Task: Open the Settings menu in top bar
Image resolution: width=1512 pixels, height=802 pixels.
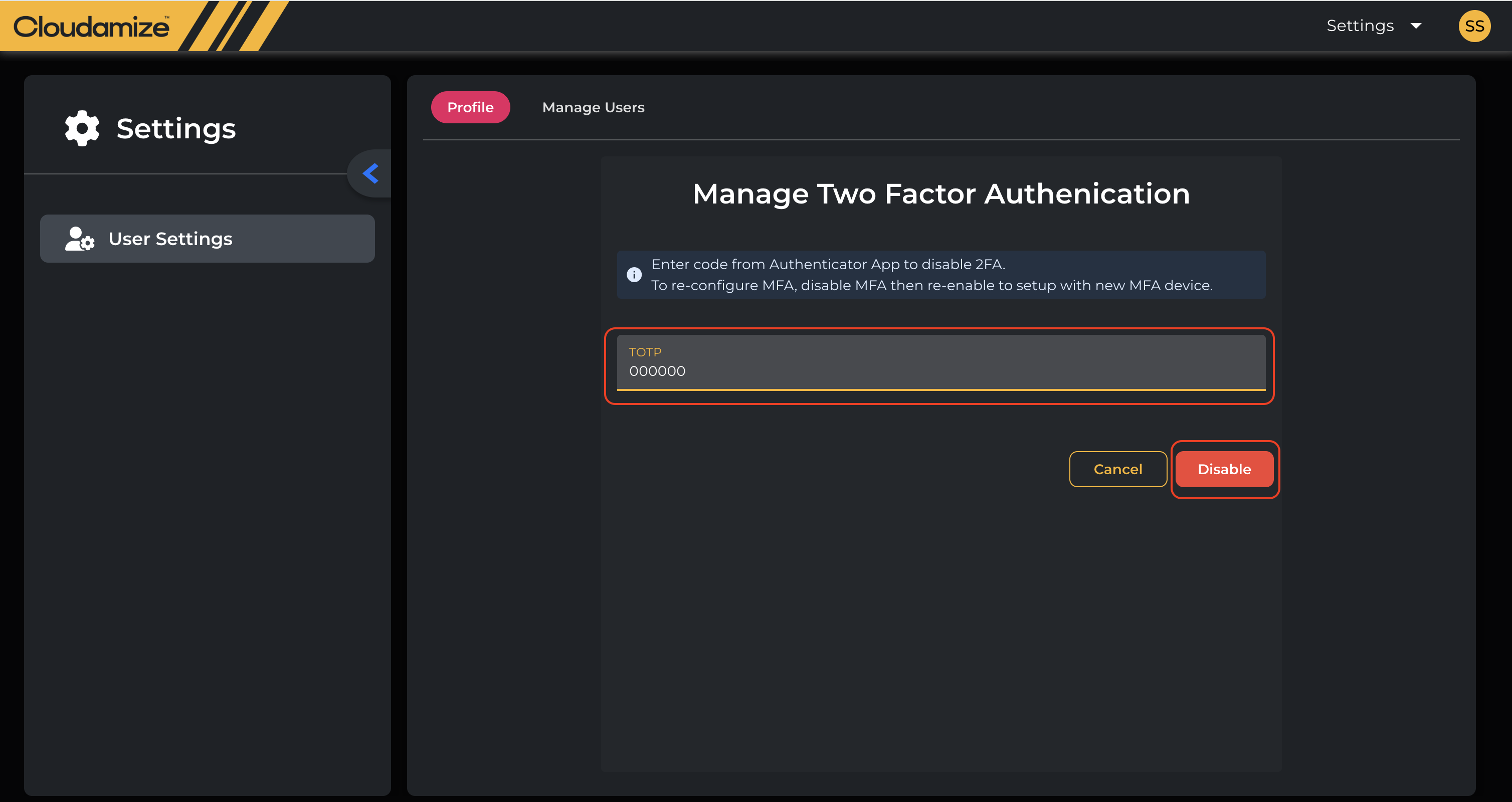Action: [1360, 26]
